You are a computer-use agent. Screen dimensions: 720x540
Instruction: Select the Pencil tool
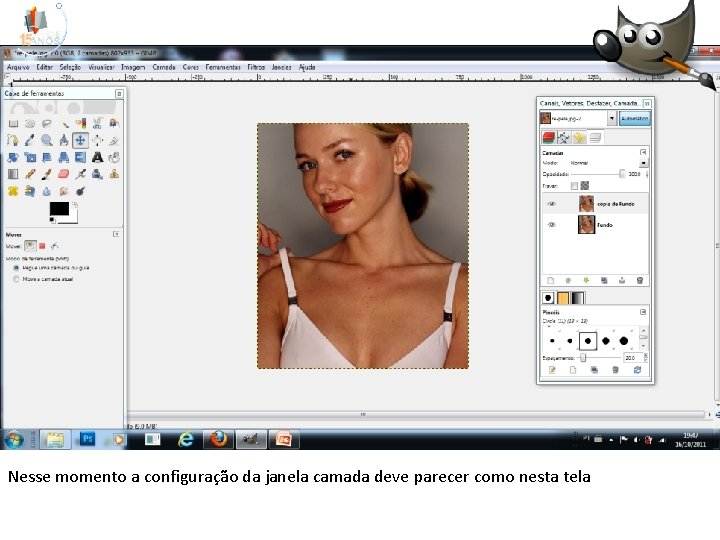30,174
